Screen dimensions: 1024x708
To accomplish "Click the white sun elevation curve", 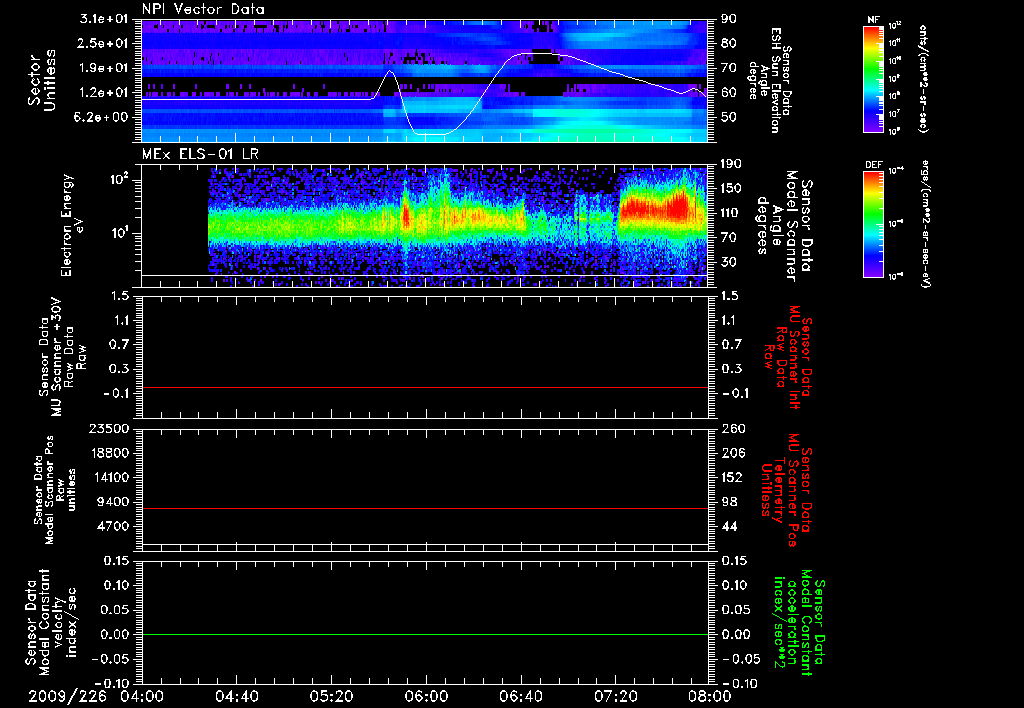I will [431, 134].
